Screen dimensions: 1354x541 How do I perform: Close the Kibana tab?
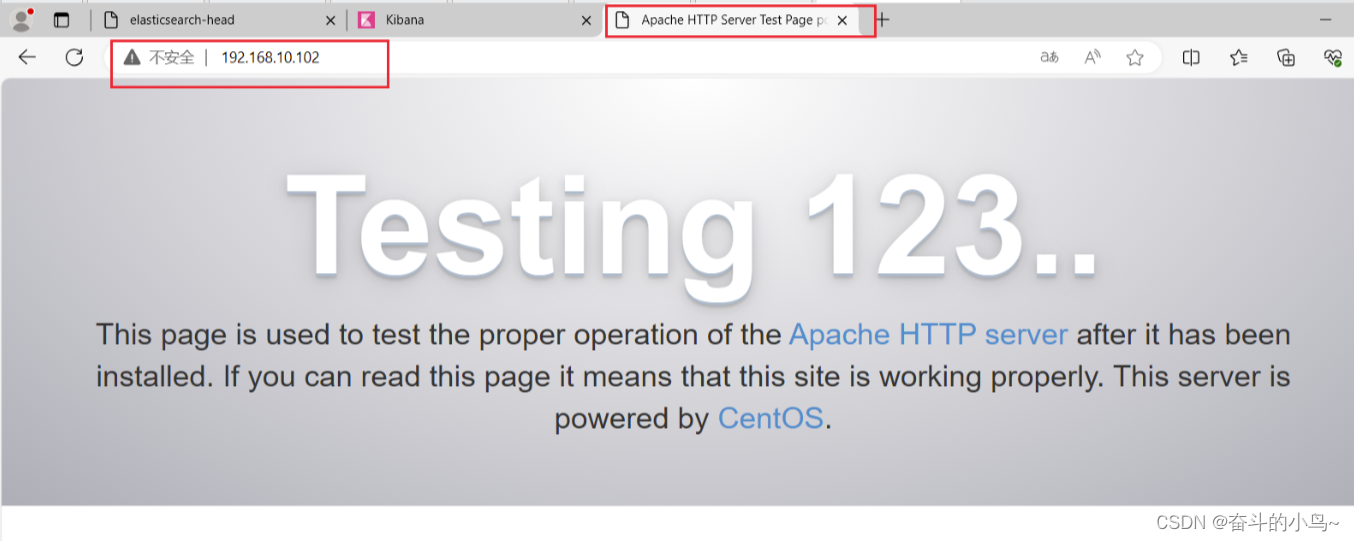coord(586,20)
